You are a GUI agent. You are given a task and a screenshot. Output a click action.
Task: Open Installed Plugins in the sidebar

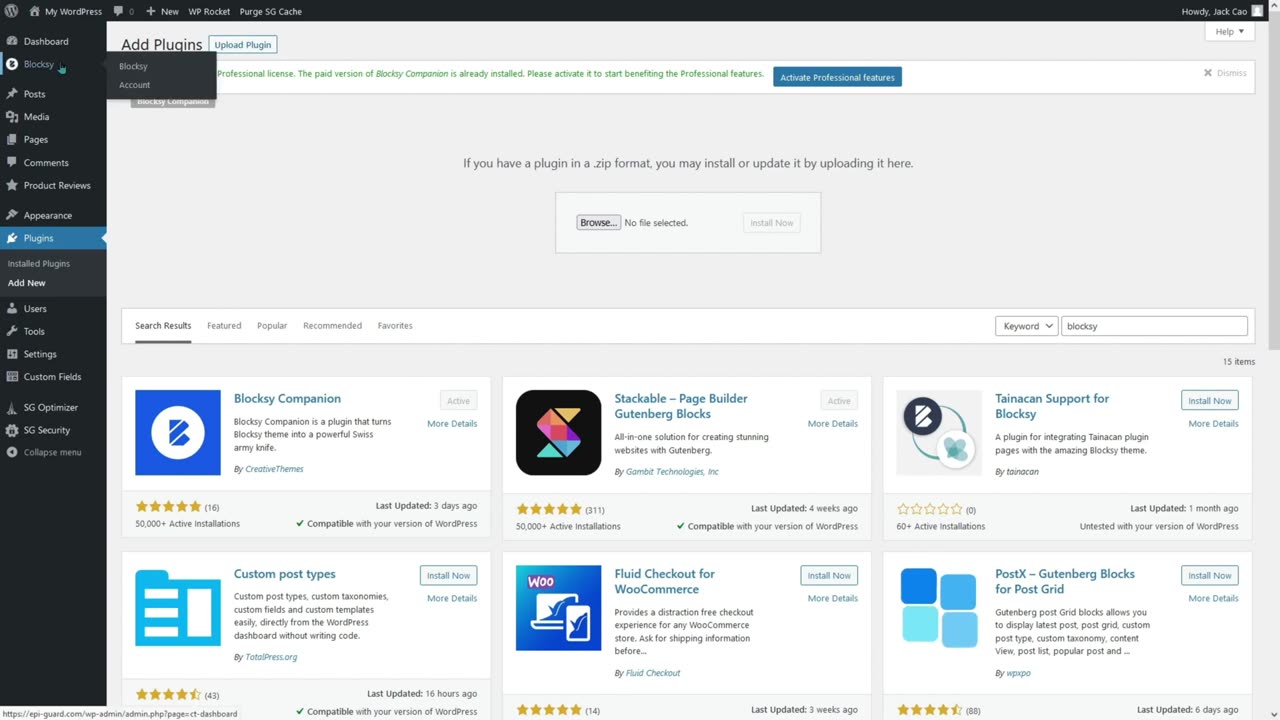tap(39, 264)
